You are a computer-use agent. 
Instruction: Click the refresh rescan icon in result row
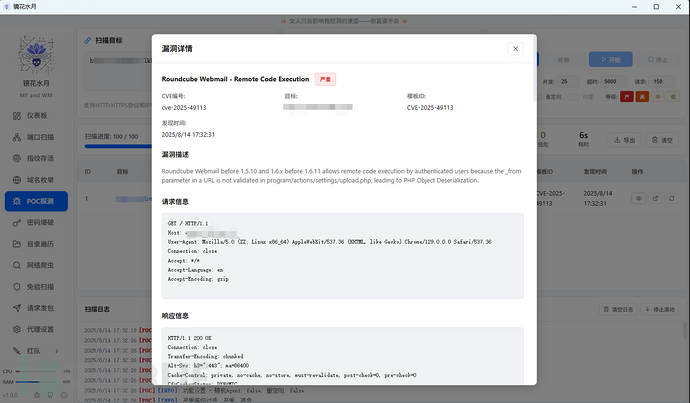click(672, 198)
